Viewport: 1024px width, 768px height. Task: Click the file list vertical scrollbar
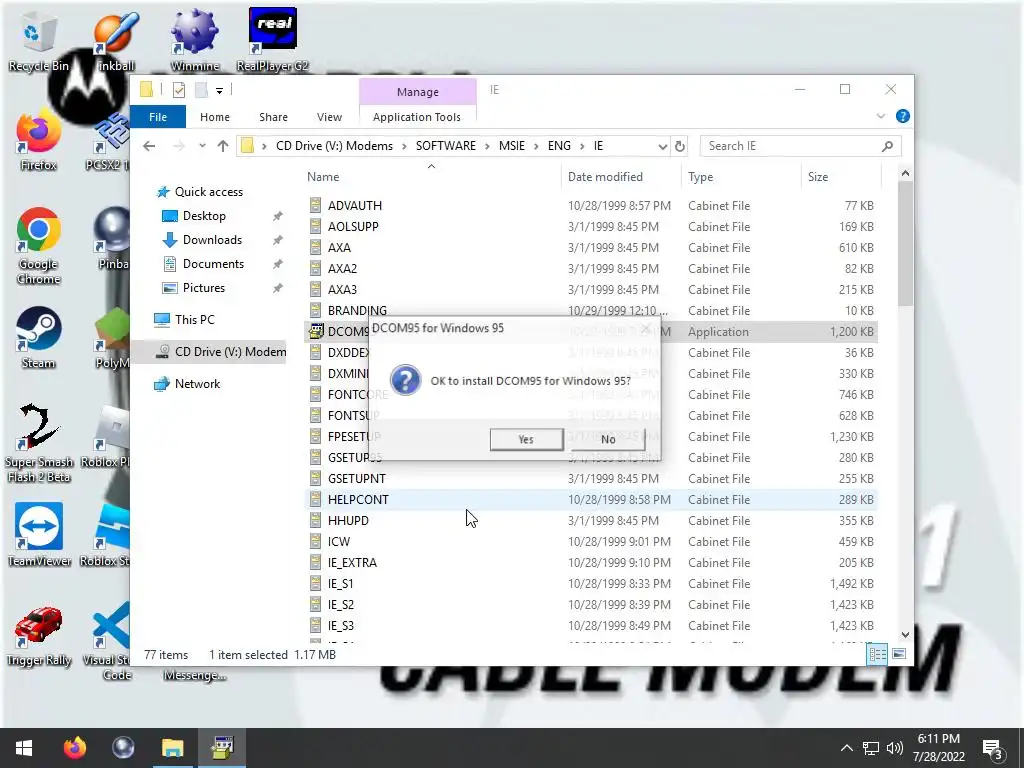905,242
